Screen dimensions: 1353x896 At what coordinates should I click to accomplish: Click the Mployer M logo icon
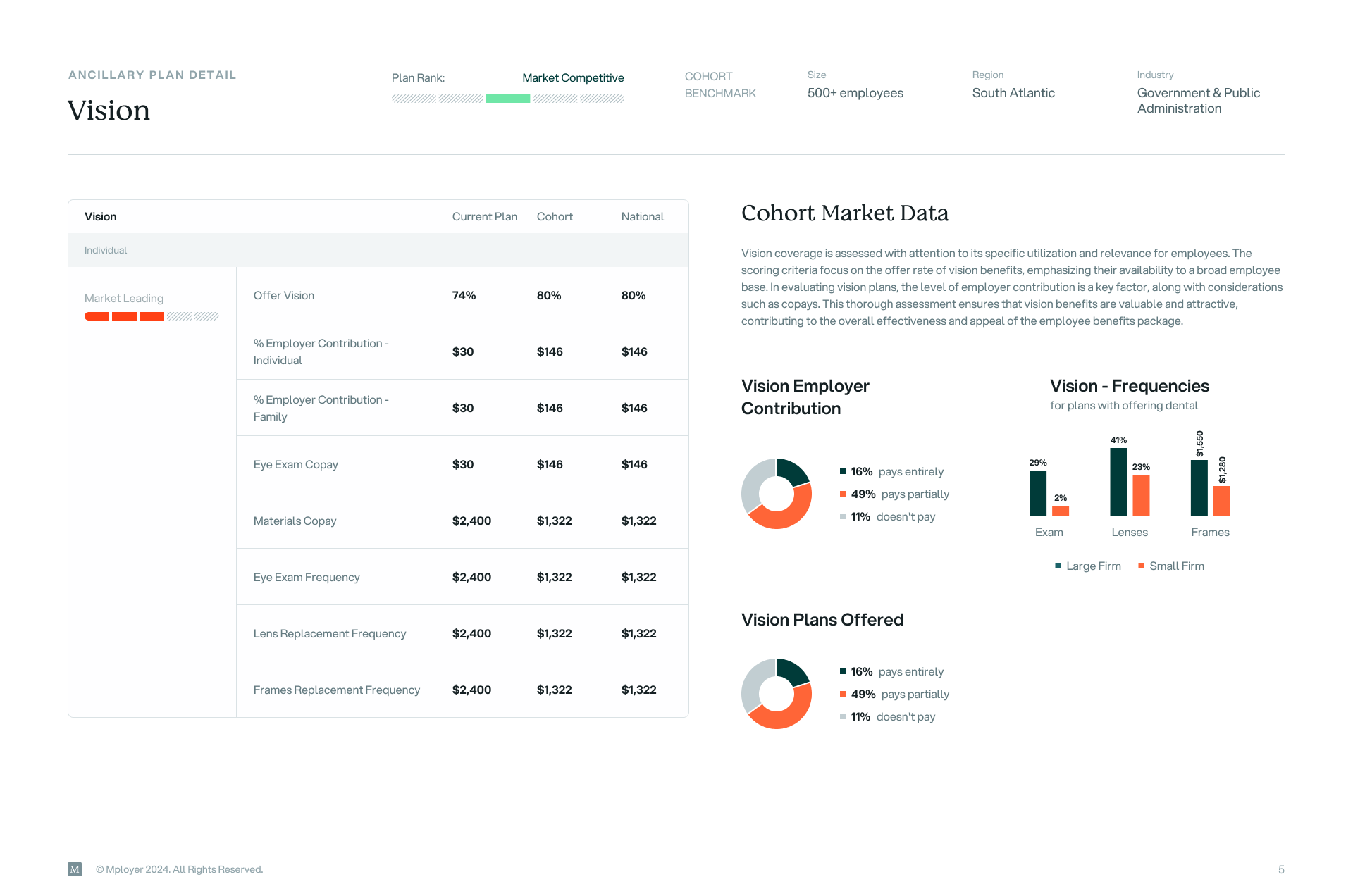[75, 869]
